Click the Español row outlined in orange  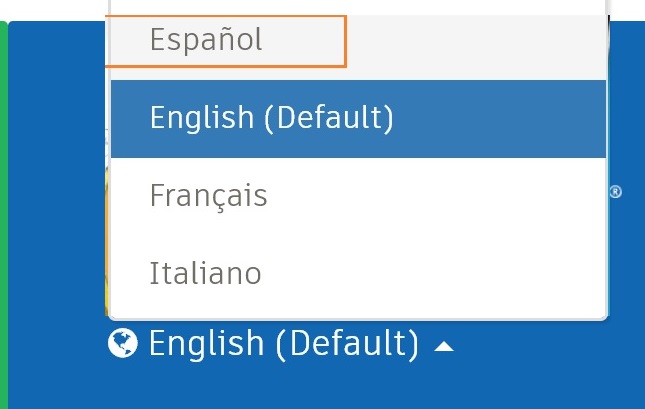[226, 41]
